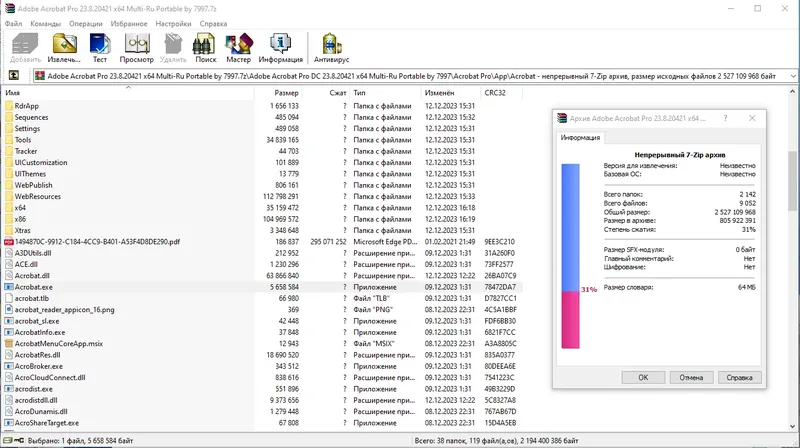Go up one folder level button
This screenshot has height=448, width=800.
pyautogui.click(x=14, y=76)
